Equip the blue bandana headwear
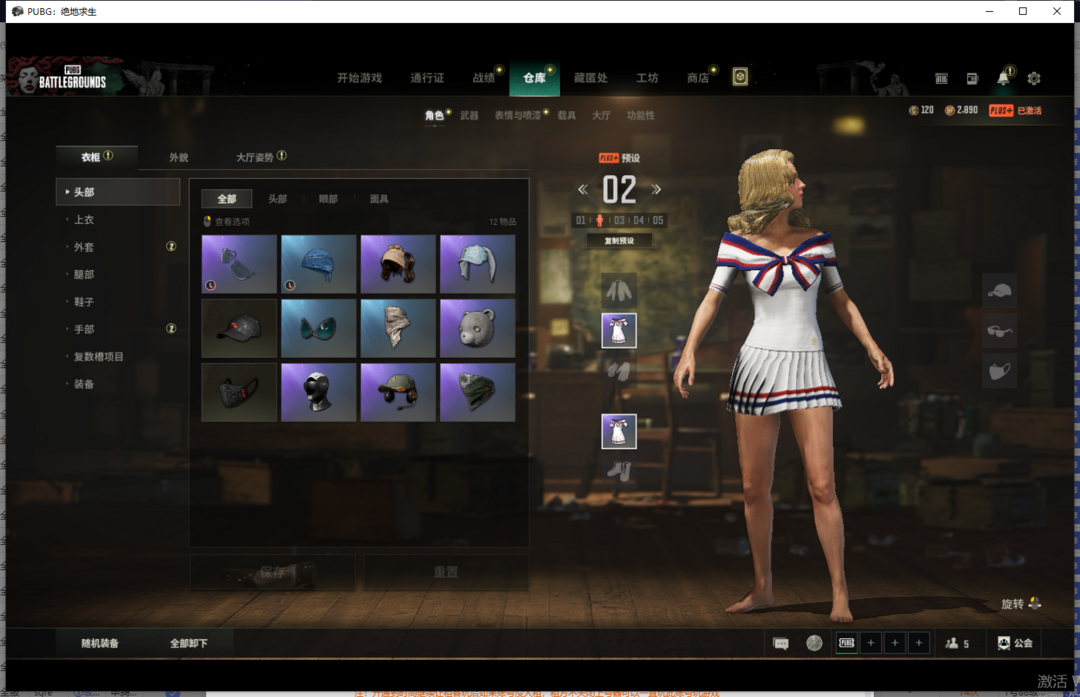The image size is (1080, 697). pyautogui.click(x=318, y=264)
